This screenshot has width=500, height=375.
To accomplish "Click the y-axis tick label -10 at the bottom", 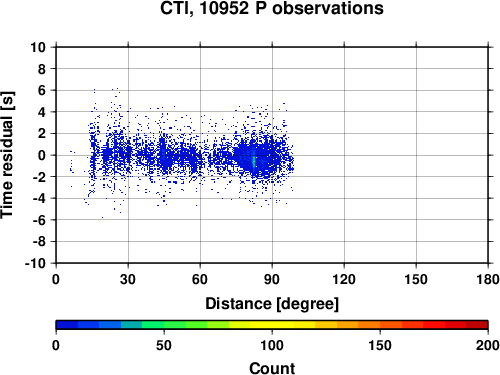I will [35, 263].
